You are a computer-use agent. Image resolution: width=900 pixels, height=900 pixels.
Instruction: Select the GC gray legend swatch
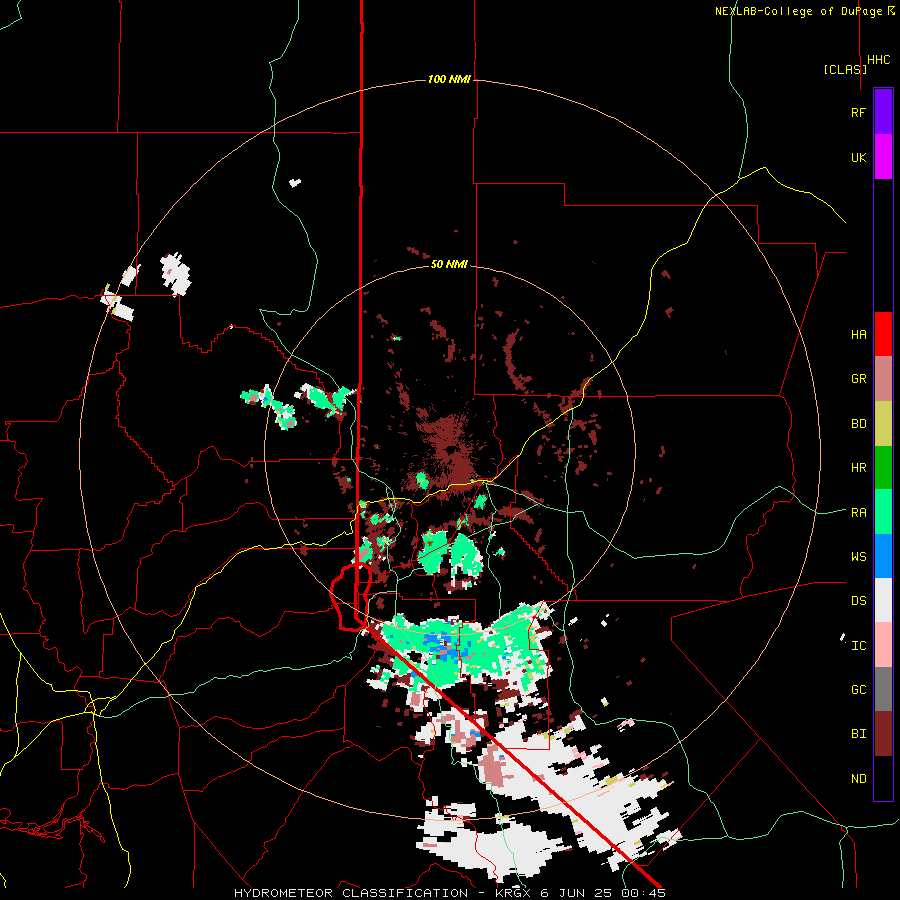(883, 689)
